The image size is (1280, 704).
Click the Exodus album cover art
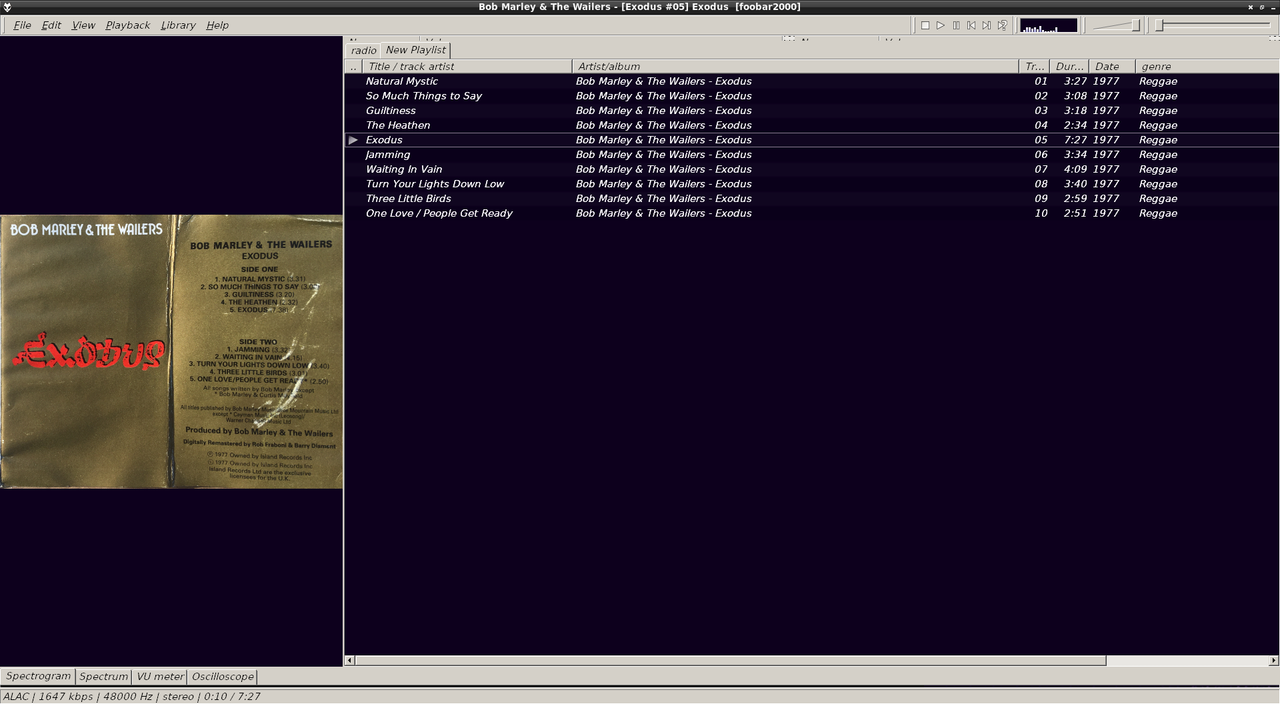click(x=171, y=351)
